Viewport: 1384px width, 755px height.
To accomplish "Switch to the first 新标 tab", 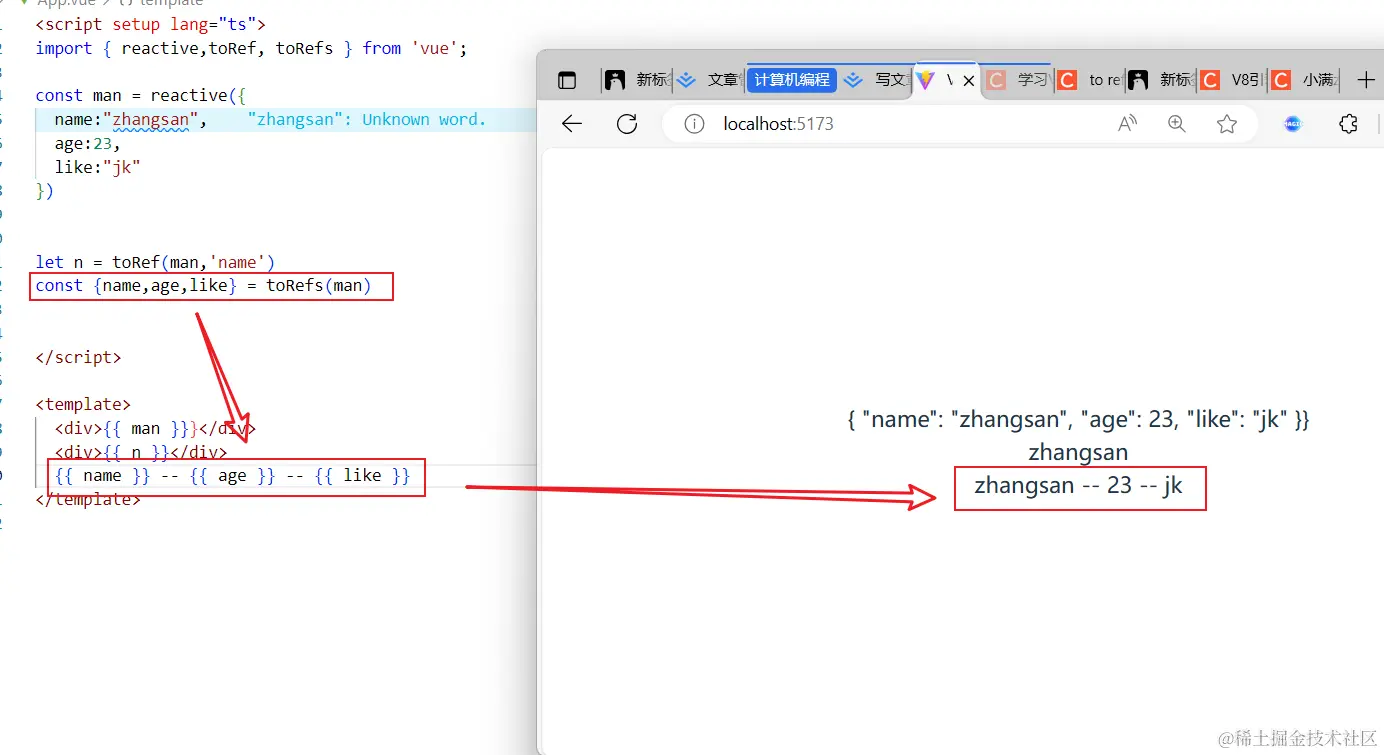I will click(637, 80).
